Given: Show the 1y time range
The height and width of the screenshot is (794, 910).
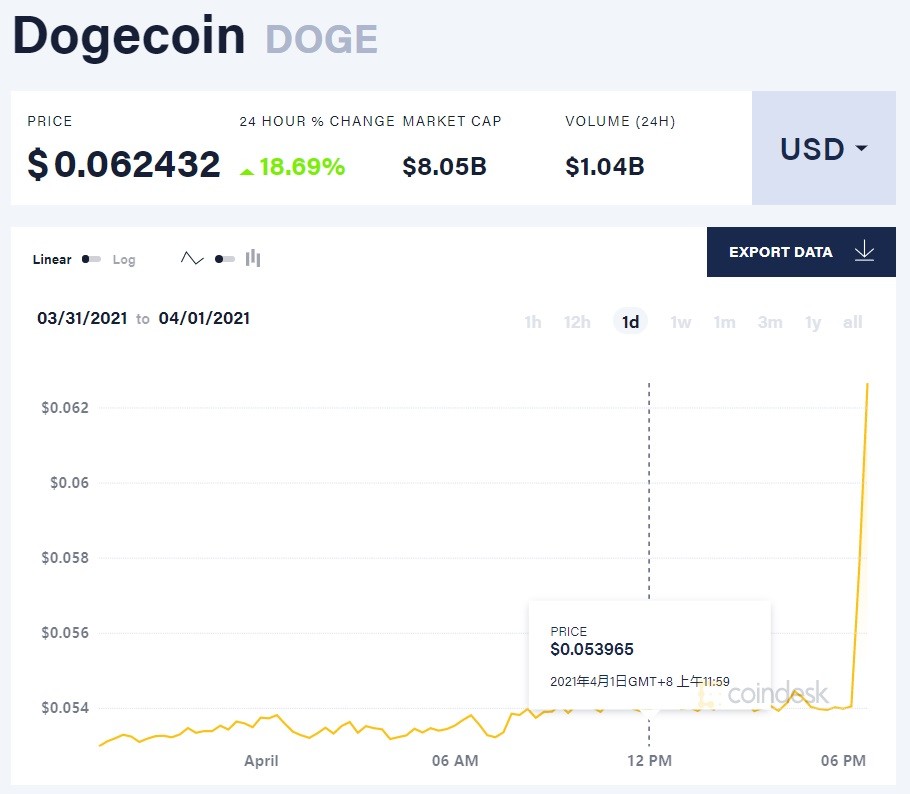Looking at the screenshot, I should (x=813, y=322).
